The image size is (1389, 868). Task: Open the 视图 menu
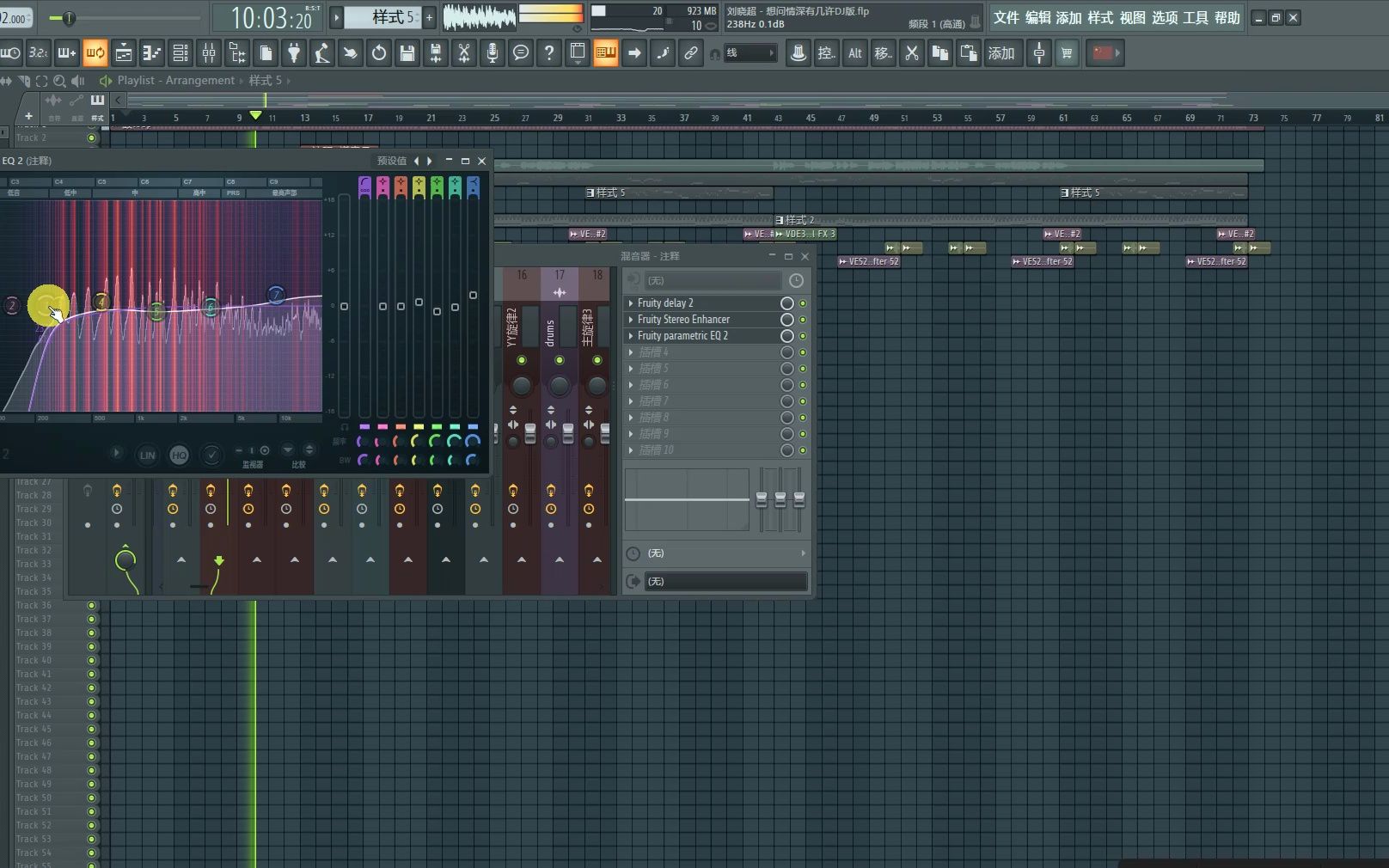tap(1132, 17)
